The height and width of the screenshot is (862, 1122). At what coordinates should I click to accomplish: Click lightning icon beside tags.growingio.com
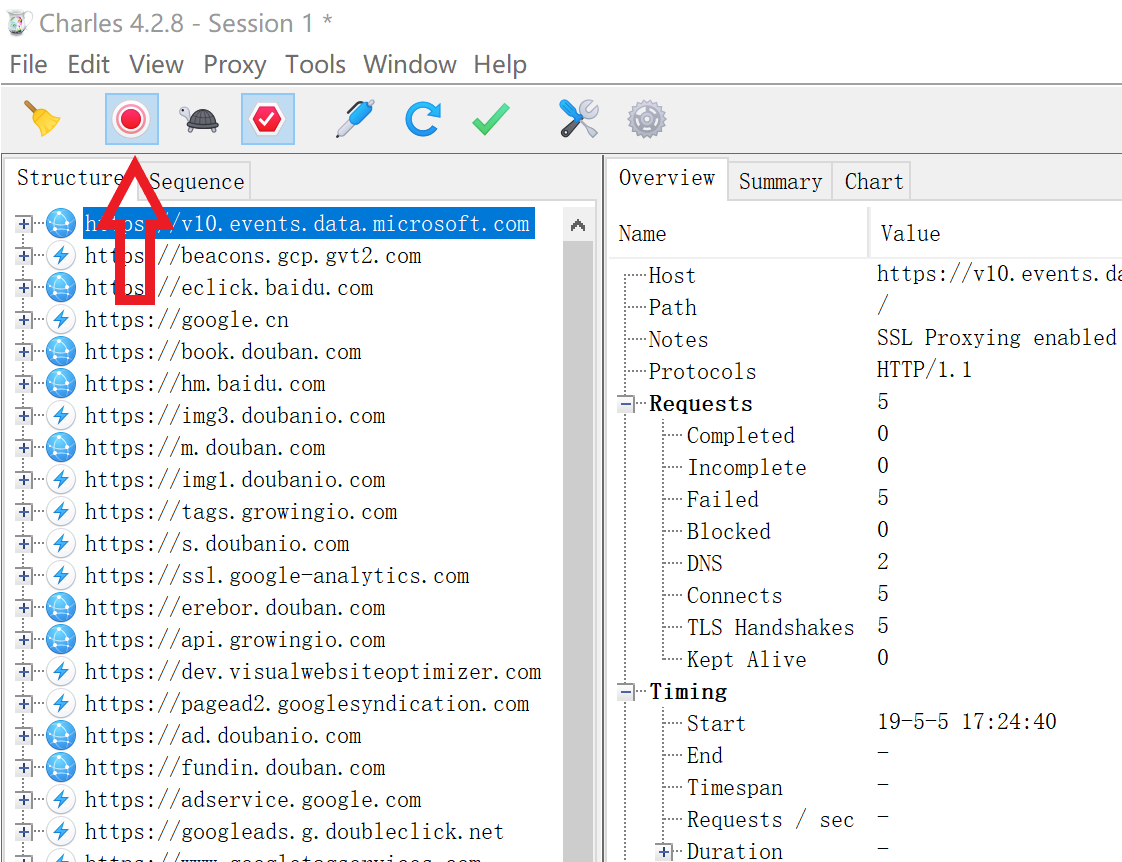click(61, 511)
